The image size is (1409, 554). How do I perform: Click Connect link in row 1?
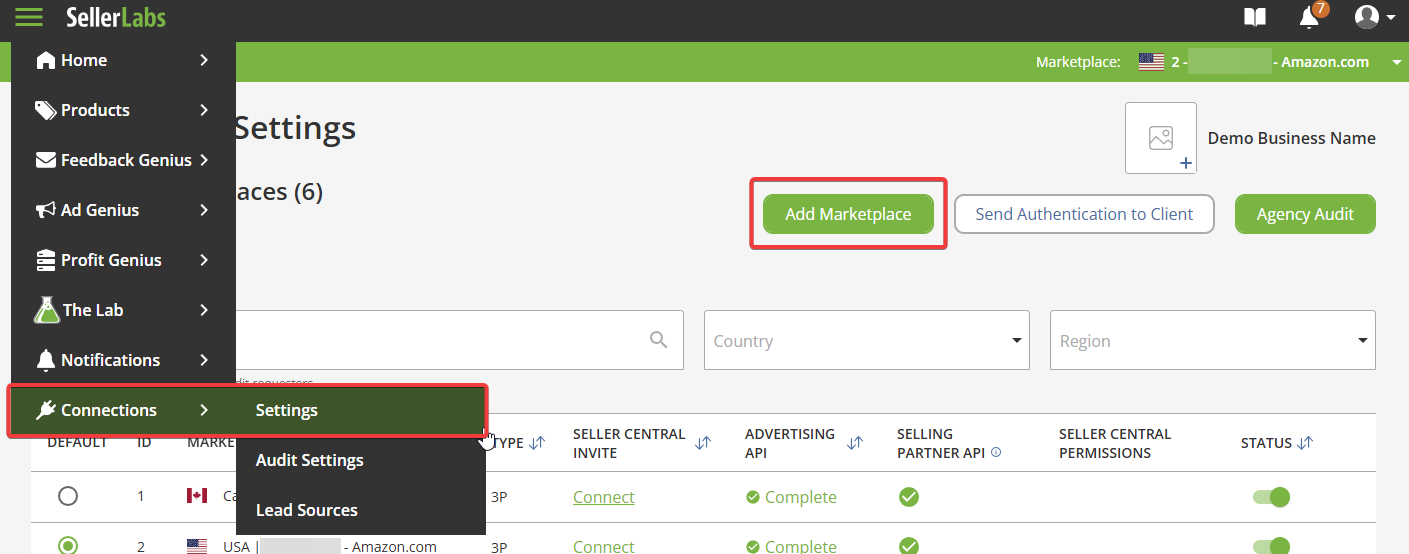(604, 497)
